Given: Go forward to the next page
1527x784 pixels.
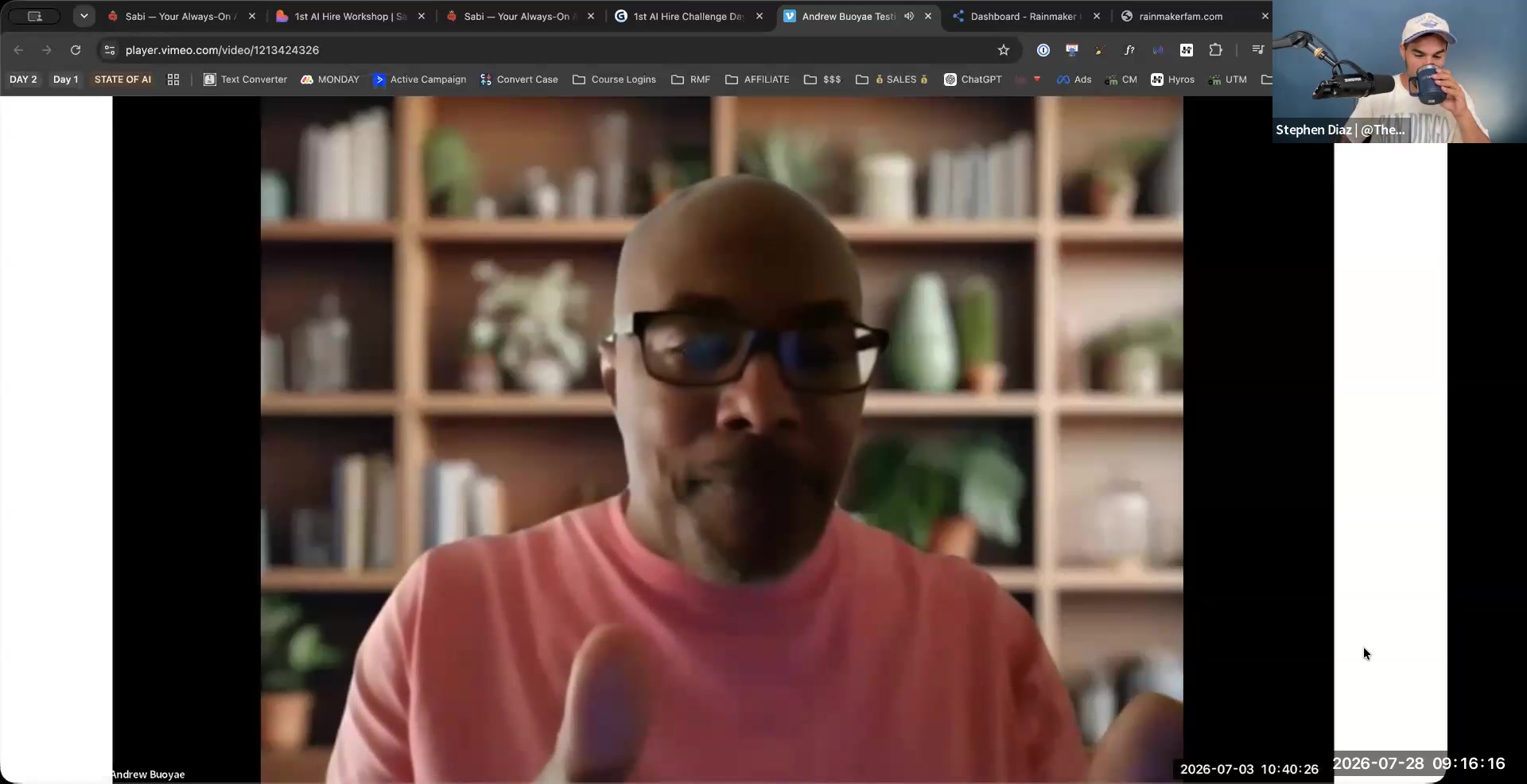Looking at the screenshot, I should tap(47, 50).
